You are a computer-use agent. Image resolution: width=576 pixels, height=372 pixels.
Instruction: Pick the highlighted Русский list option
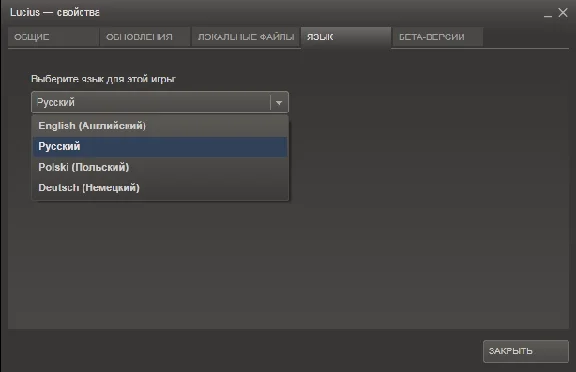160,147
